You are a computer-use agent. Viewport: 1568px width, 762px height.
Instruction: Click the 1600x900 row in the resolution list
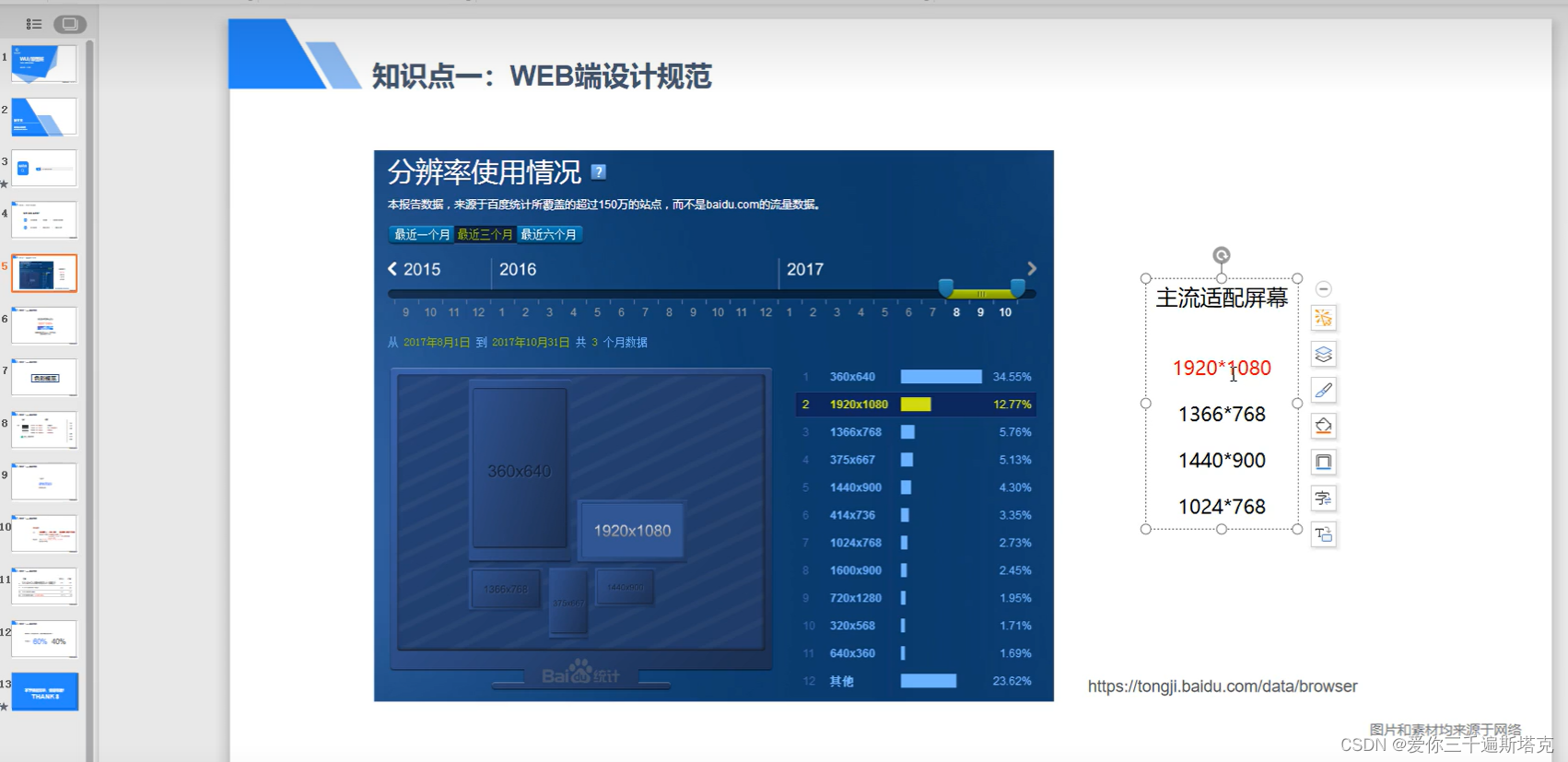(917, 570)
